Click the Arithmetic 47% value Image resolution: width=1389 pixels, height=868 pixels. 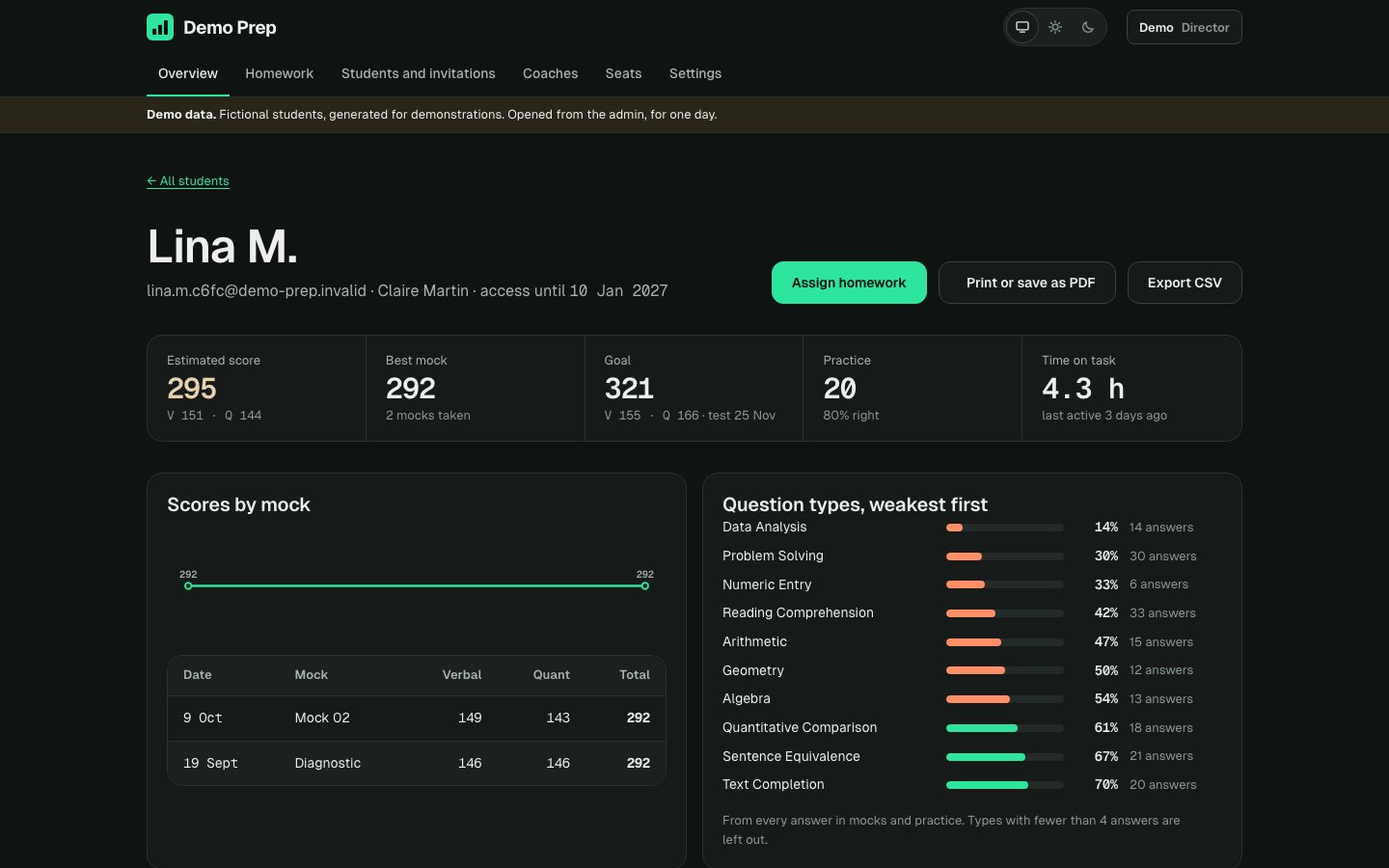1106,641
